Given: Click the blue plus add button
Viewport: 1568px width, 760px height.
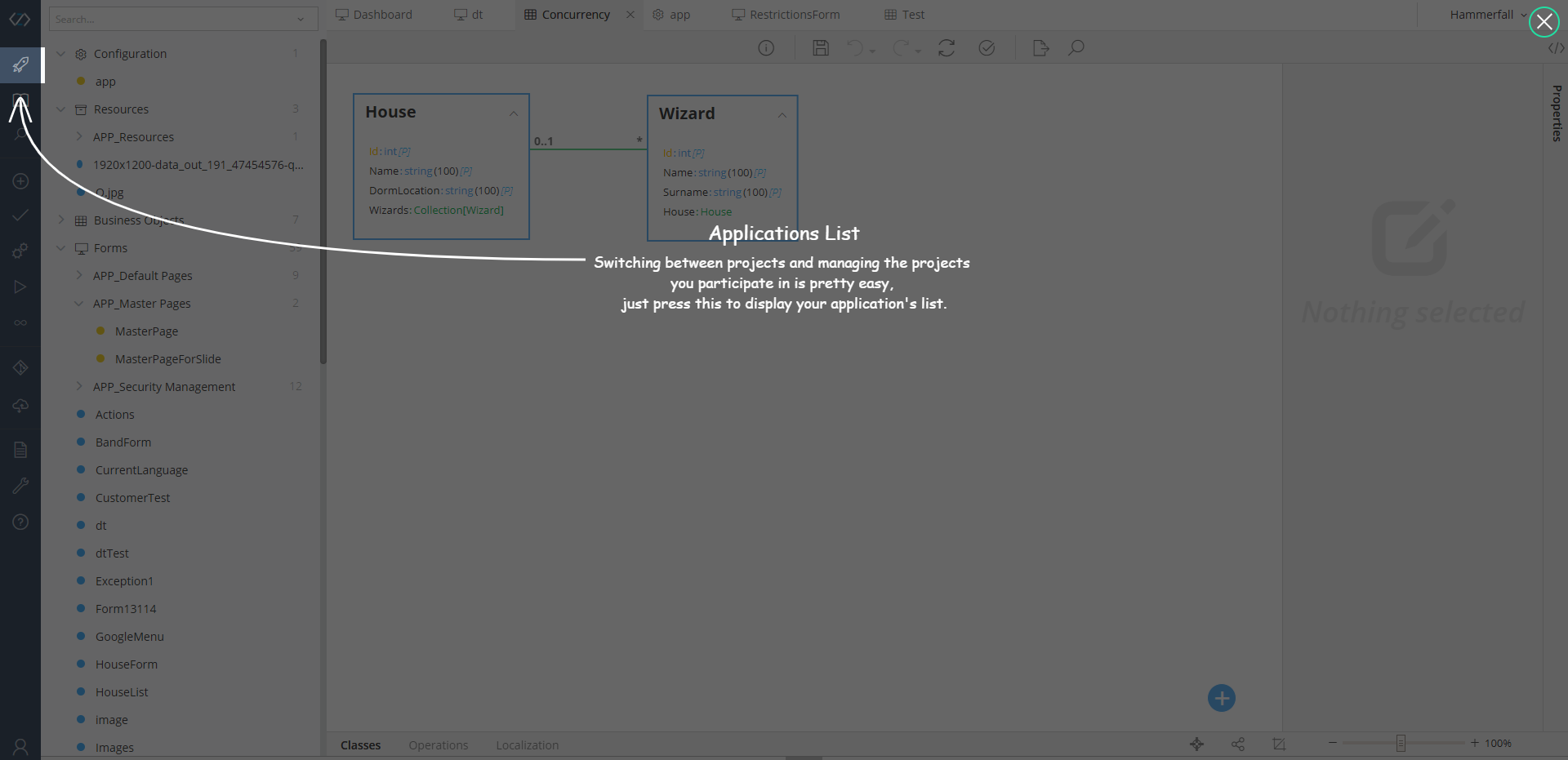Looking at the screenshot, I should 1221,698.
